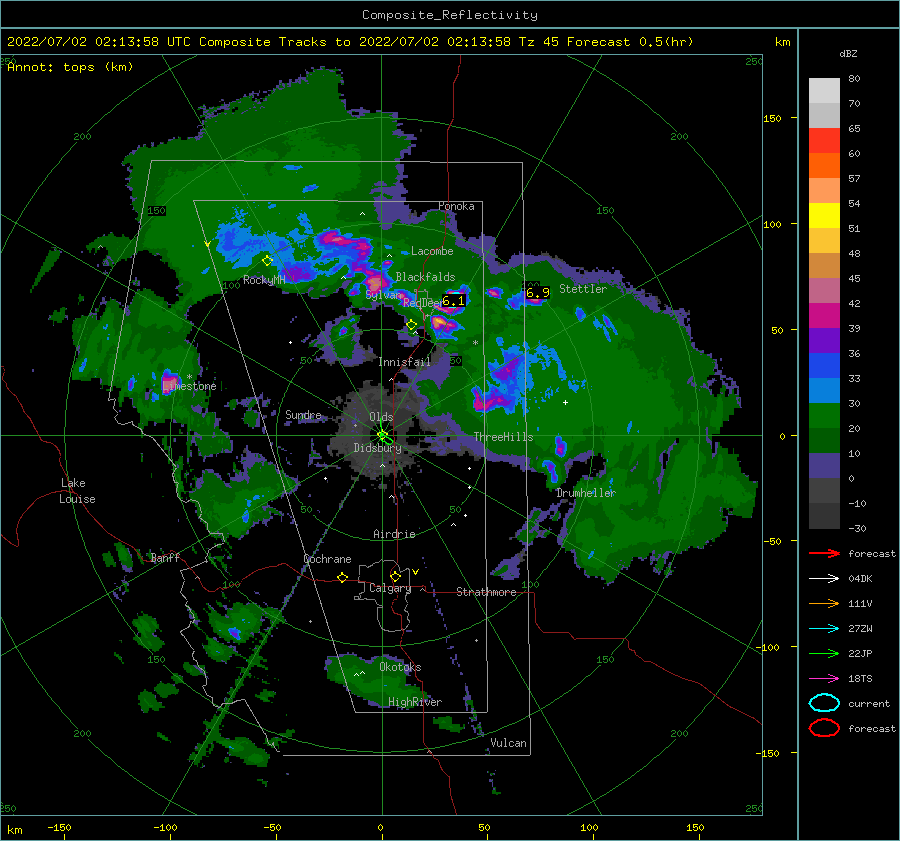The image size is (900, 841).
Task: Click the 04DK legend text
Action: [860, 579]
